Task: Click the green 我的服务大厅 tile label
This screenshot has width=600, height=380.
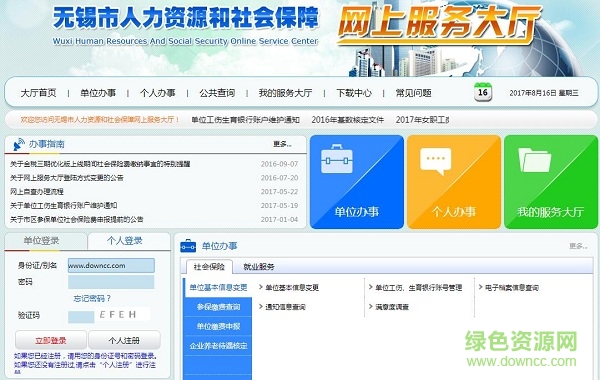Action: [551, 212]
